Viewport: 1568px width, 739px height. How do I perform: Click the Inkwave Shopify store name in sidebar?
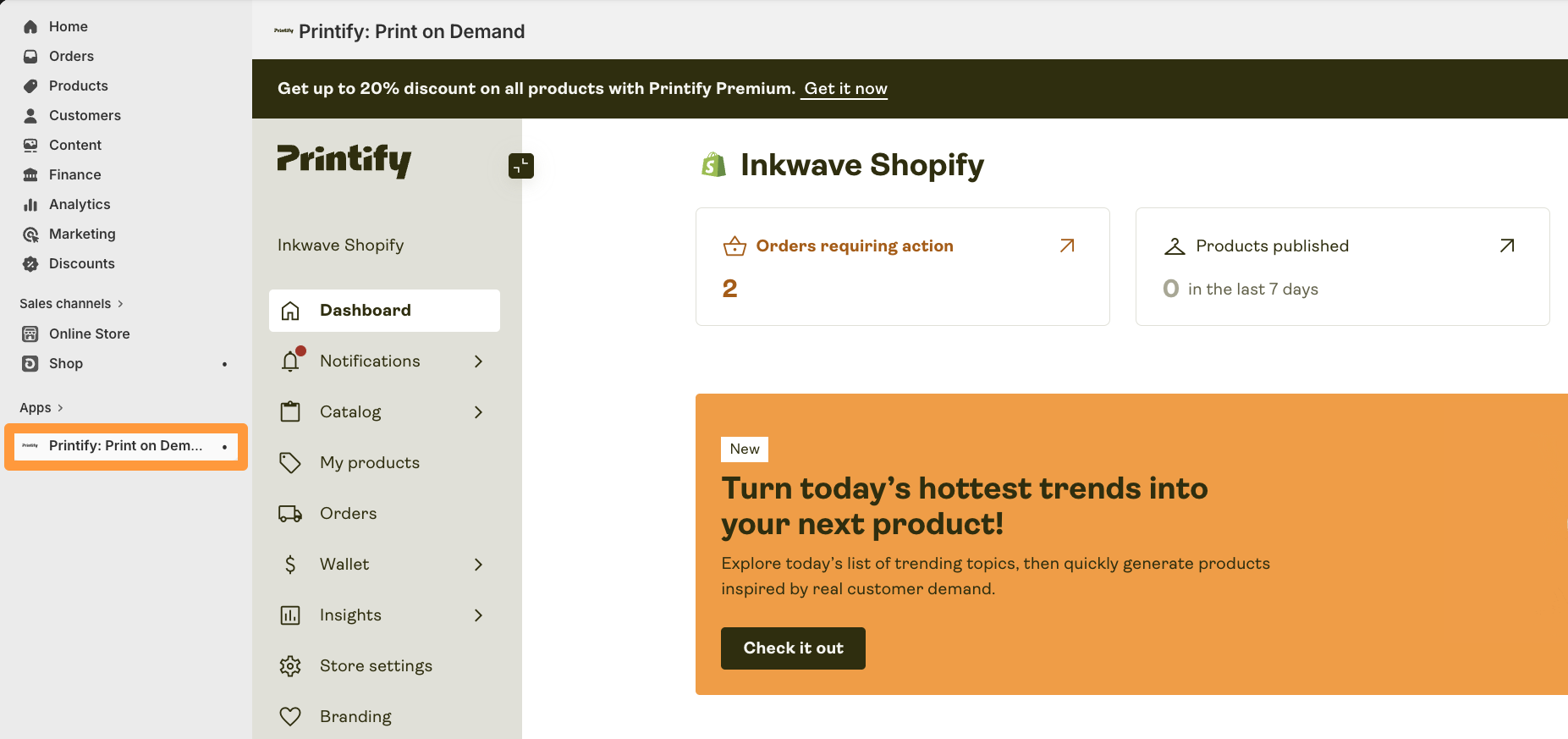point(341,245)
